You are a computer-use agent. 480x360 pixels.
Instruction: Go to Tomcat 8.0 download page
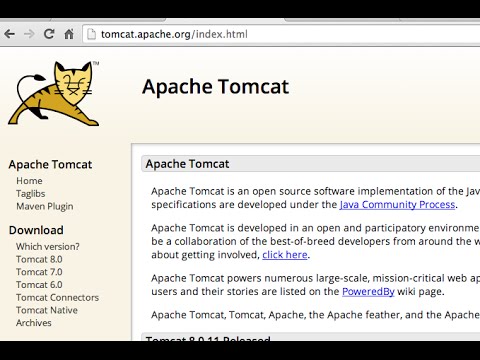pyautogui.click(x=39, y=259)
